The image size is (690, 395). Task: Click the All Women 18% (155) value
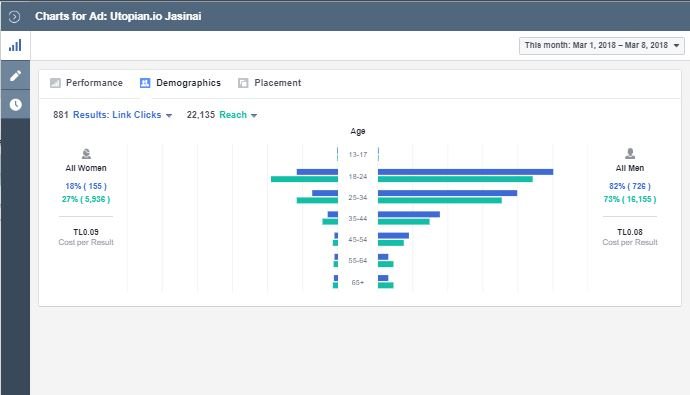[86, 186]
